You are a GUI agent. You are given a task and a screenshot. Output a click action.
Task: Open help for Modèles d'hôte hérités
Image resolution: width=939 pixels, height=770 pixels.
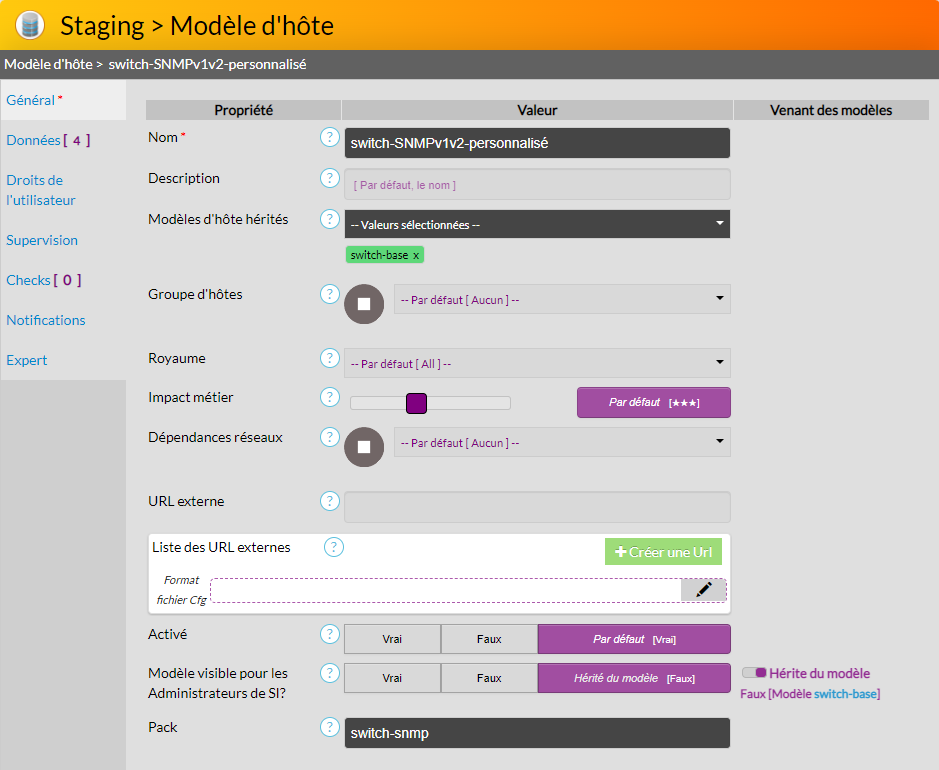(x=330, y=218)
